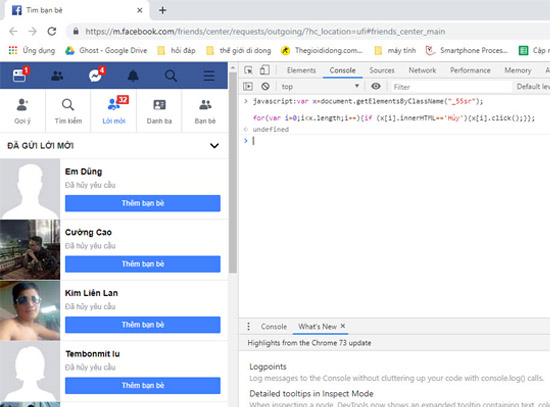
Task: Open Em Dũng profile name
Action: [x=83, y=172]
